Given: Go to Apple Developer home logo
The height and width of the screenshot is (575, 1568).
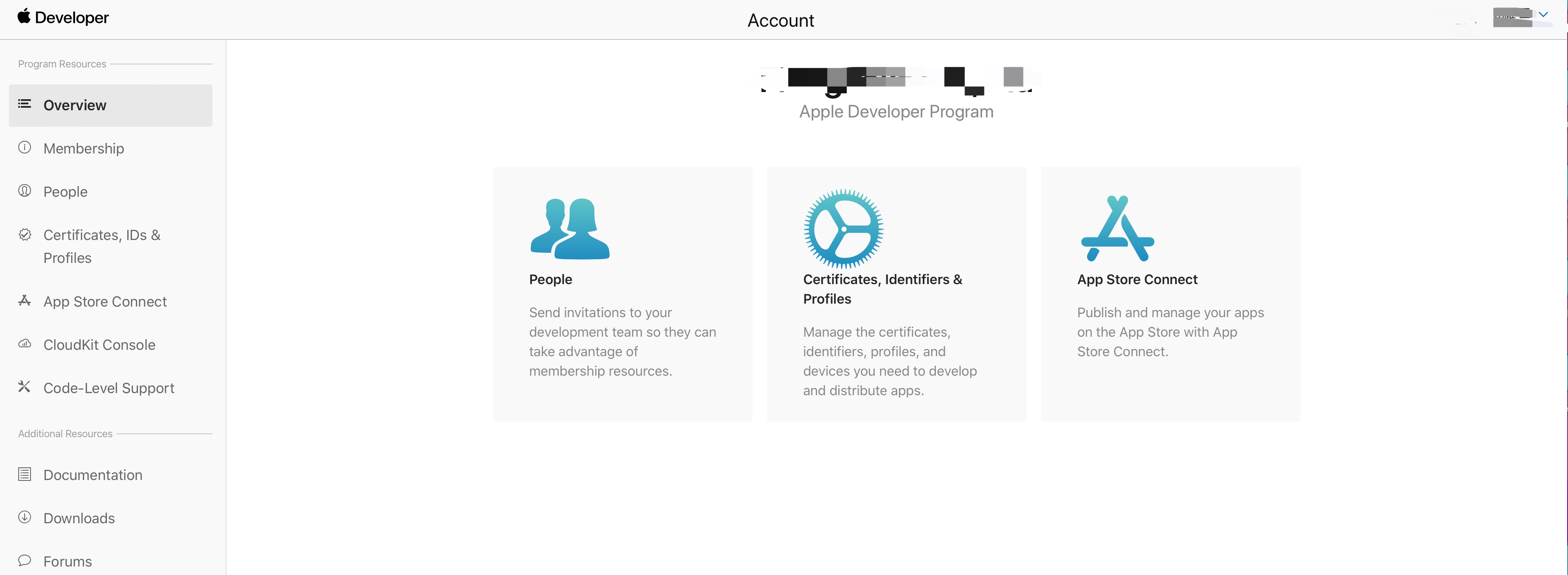Looking at the screenshot, I should point(63,18).
